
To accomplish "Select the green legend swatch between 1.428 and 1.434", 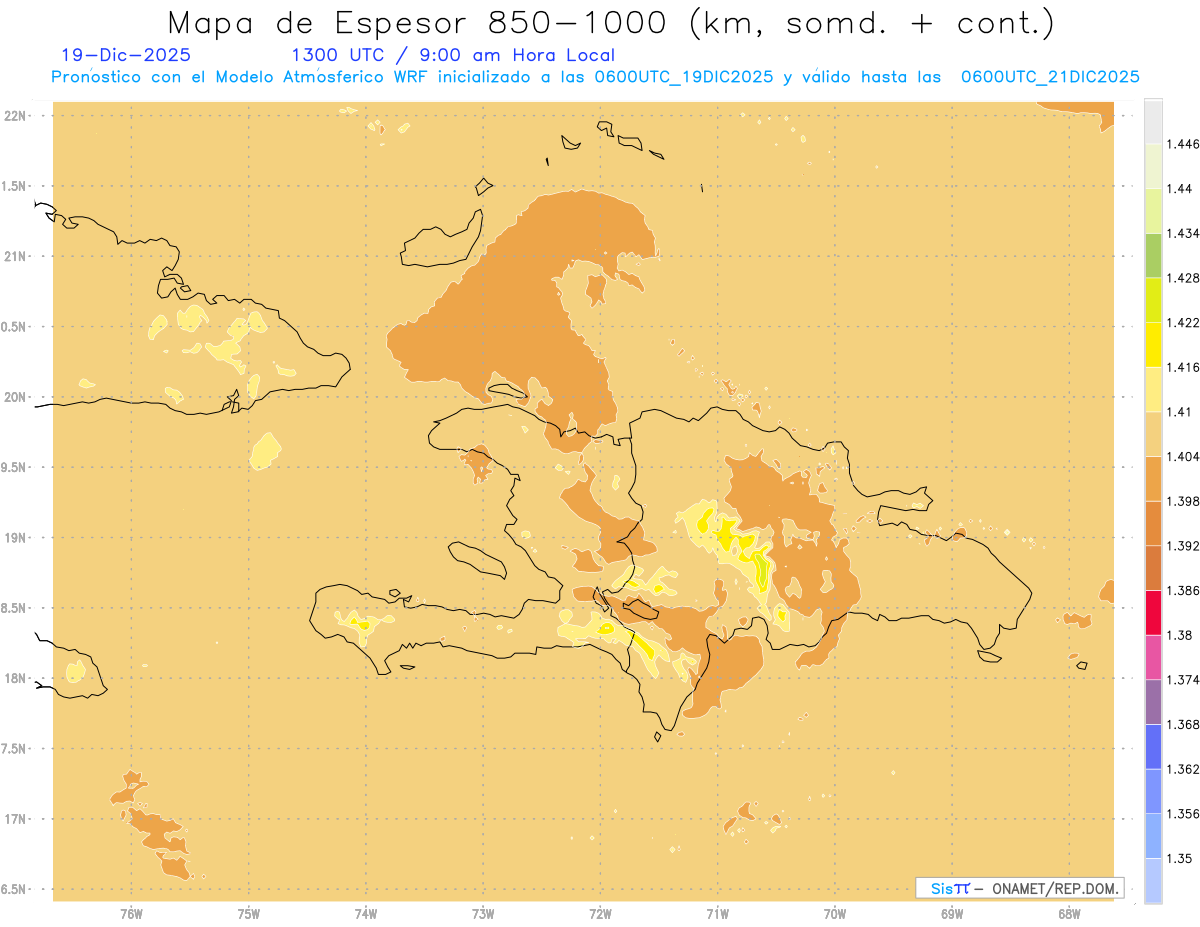I will (x=1153, y=255).
